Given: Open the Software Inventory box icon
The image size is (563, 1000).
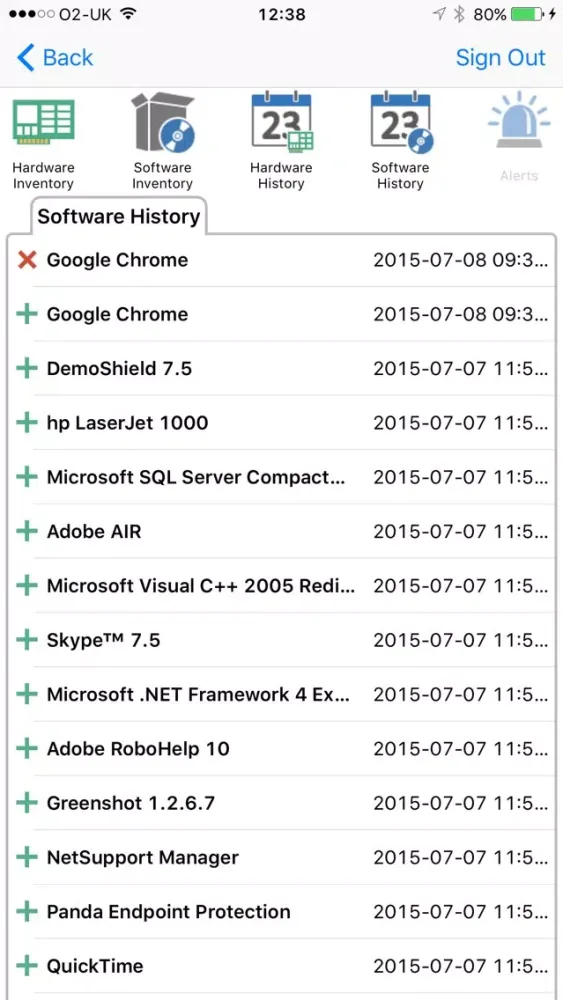Looking at the screenshot, I should point(163,122).
